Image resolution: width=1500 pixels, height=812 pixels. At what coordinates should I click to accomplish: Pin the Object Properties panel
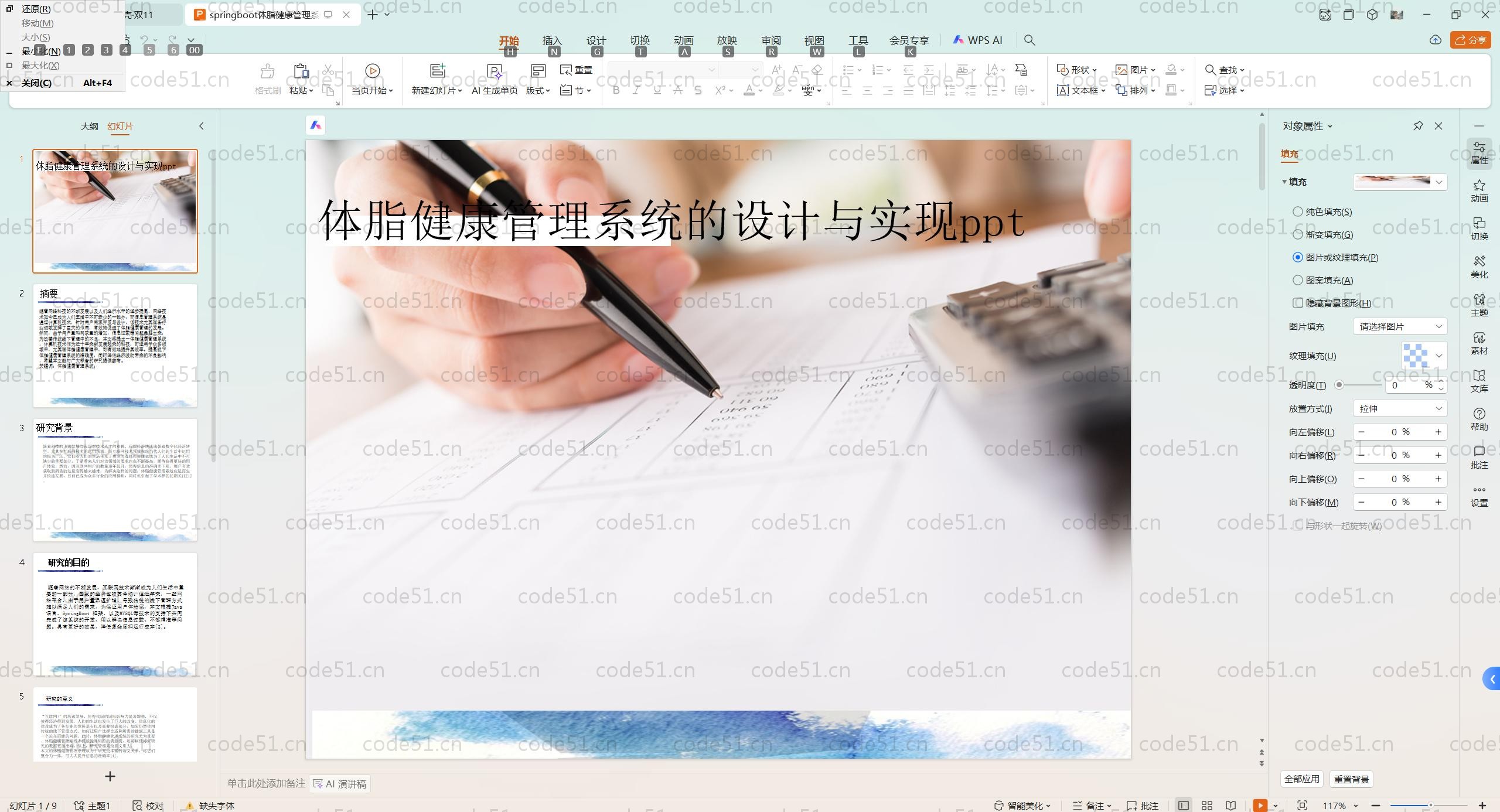1418,126
